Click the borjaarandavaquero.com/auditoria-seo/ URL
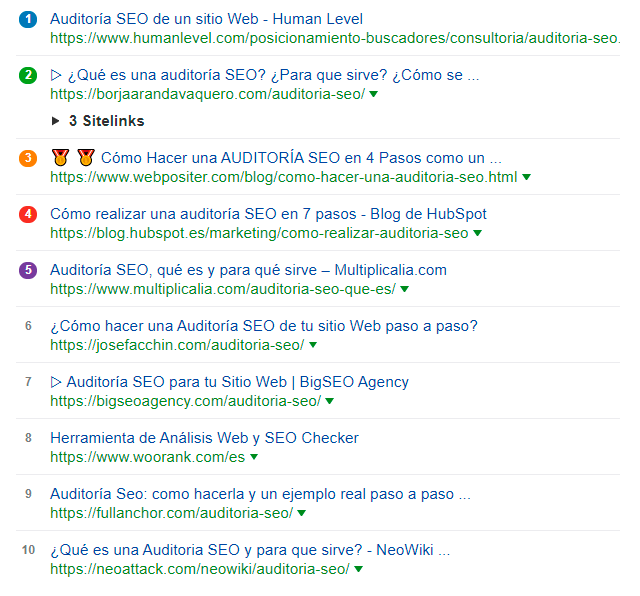Screen dimensions: 640x596 point(207,94)
